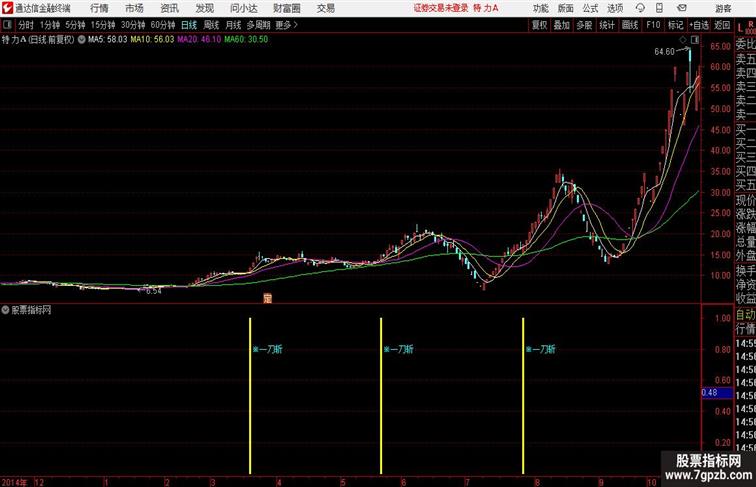Image resolution: width=756 pixels, height=487 pixels.
Task: Expand the 更多 periods list
Action: coord(286,25)
